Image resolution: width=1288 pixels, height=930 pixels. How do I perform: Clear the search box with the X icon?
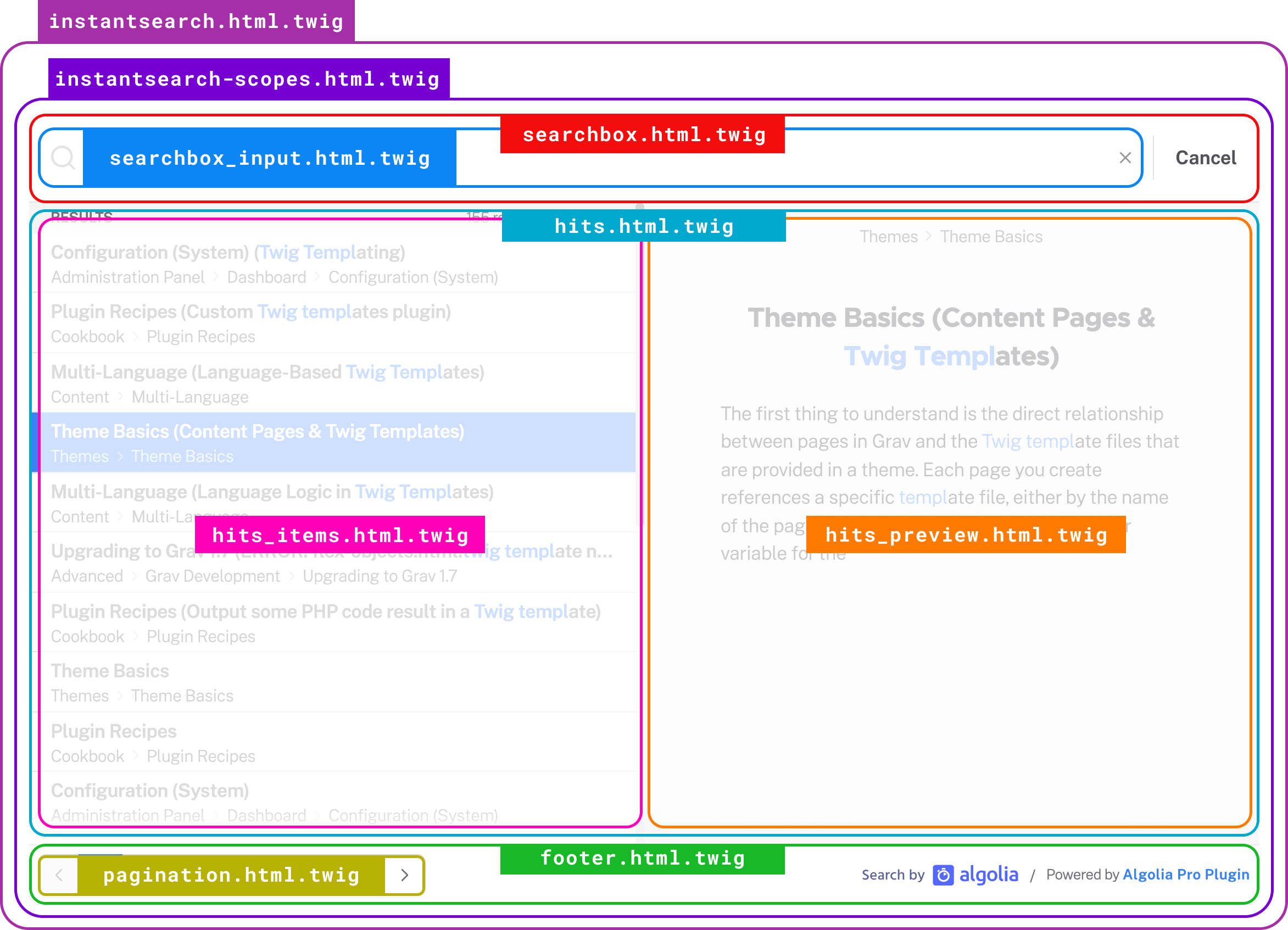[1125, 158]
